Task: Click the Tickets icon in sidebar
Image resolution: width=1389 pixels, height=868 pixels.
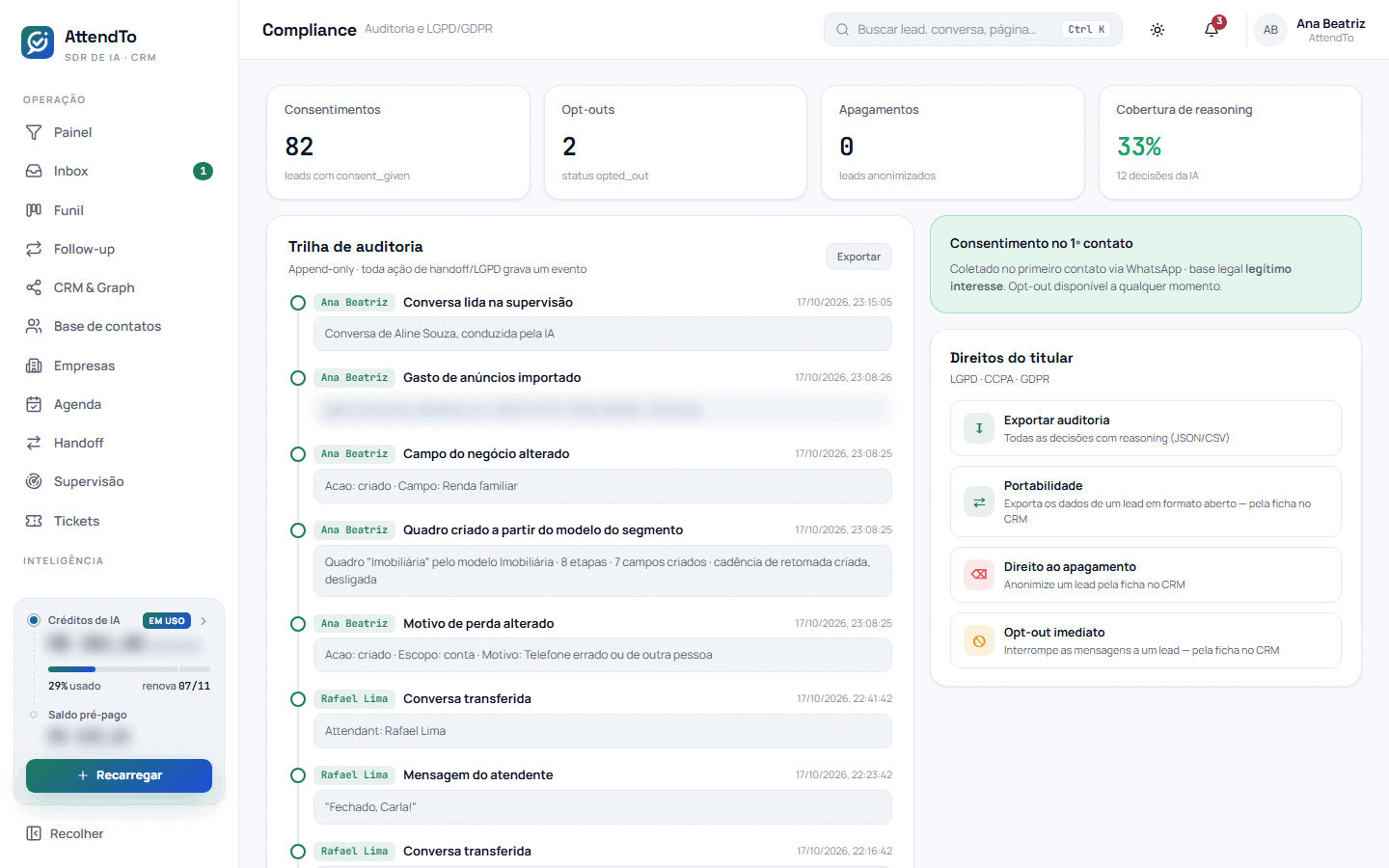Action: 34,521
